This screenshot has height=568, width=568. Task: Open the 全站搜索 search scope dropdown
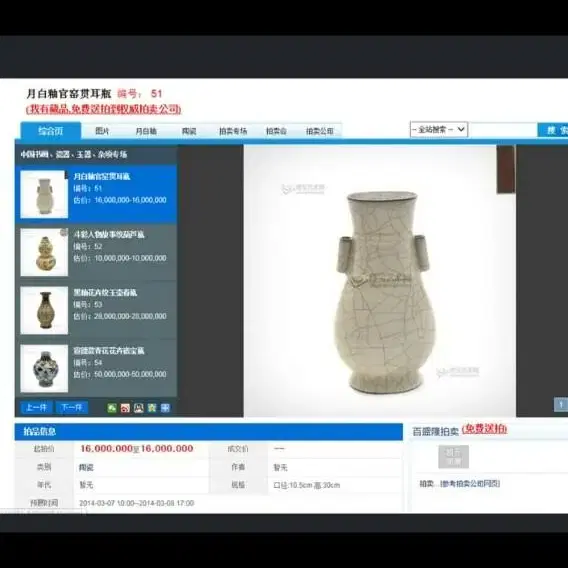[439, 129]
